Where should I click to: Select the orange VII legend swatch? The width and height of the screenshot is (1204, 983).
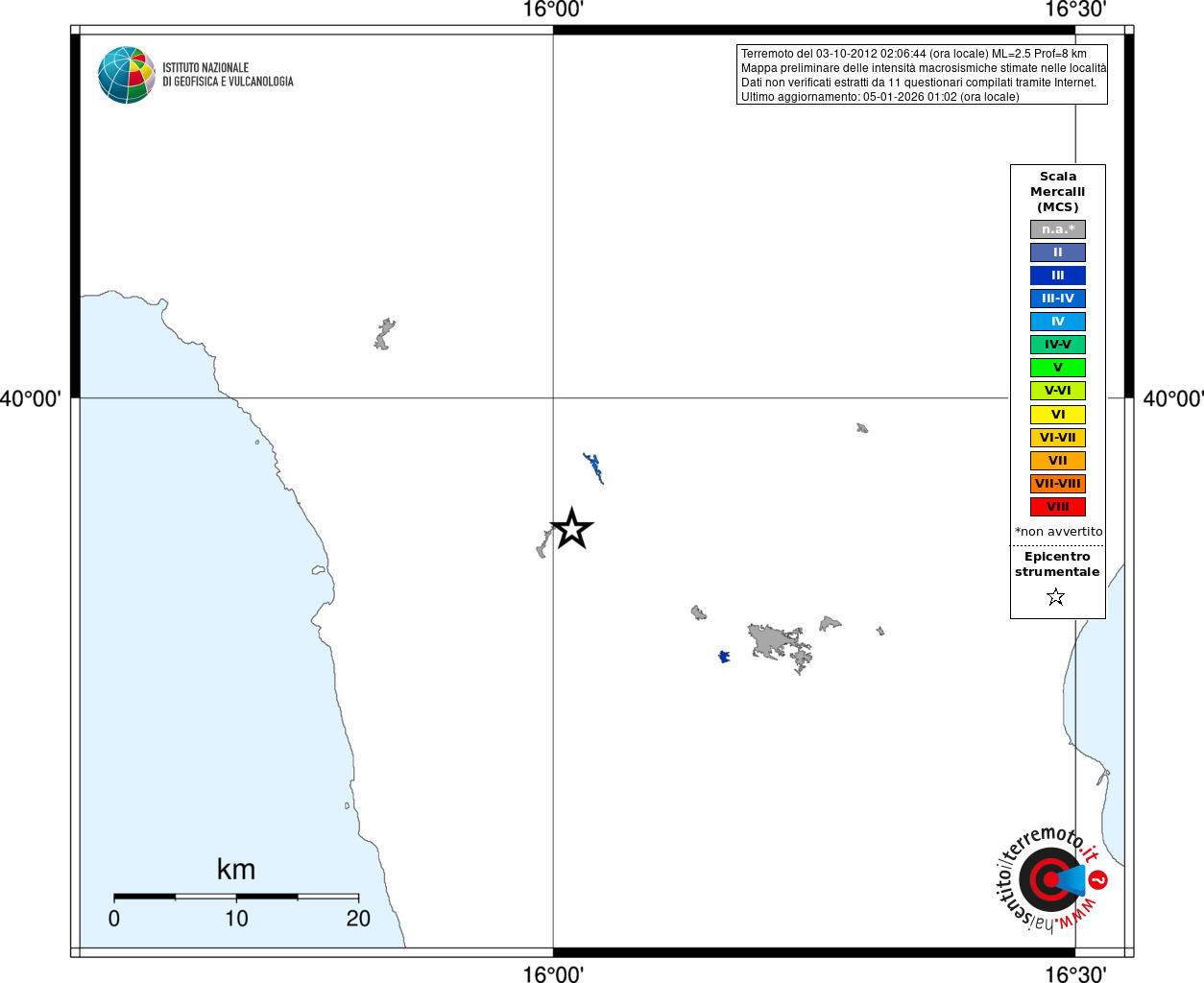click(x=1058, y=461)
